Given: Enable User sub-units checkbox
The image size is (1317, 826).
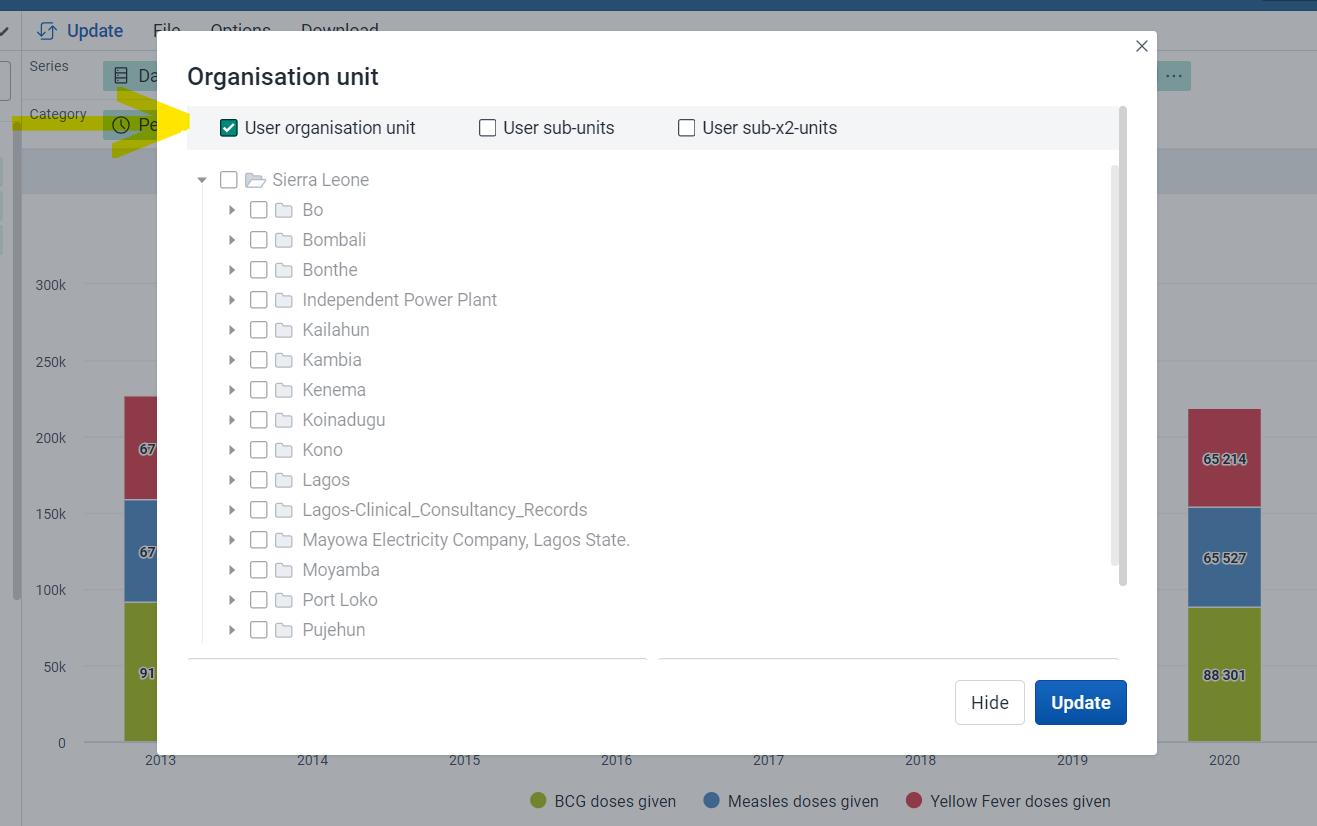Looking at the screenshot, I should [x=488, y=128].
